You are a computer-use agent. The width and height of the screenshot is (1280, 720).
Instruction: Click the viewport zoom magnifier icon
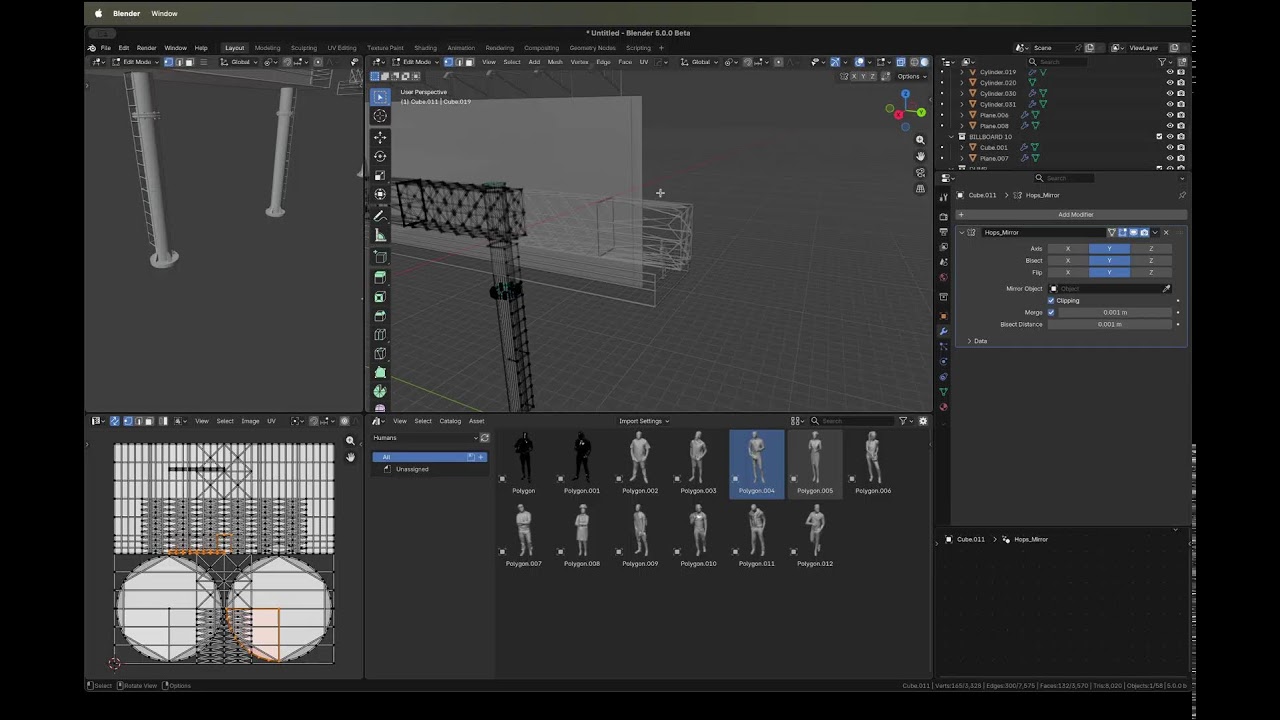tap(920, 140)
